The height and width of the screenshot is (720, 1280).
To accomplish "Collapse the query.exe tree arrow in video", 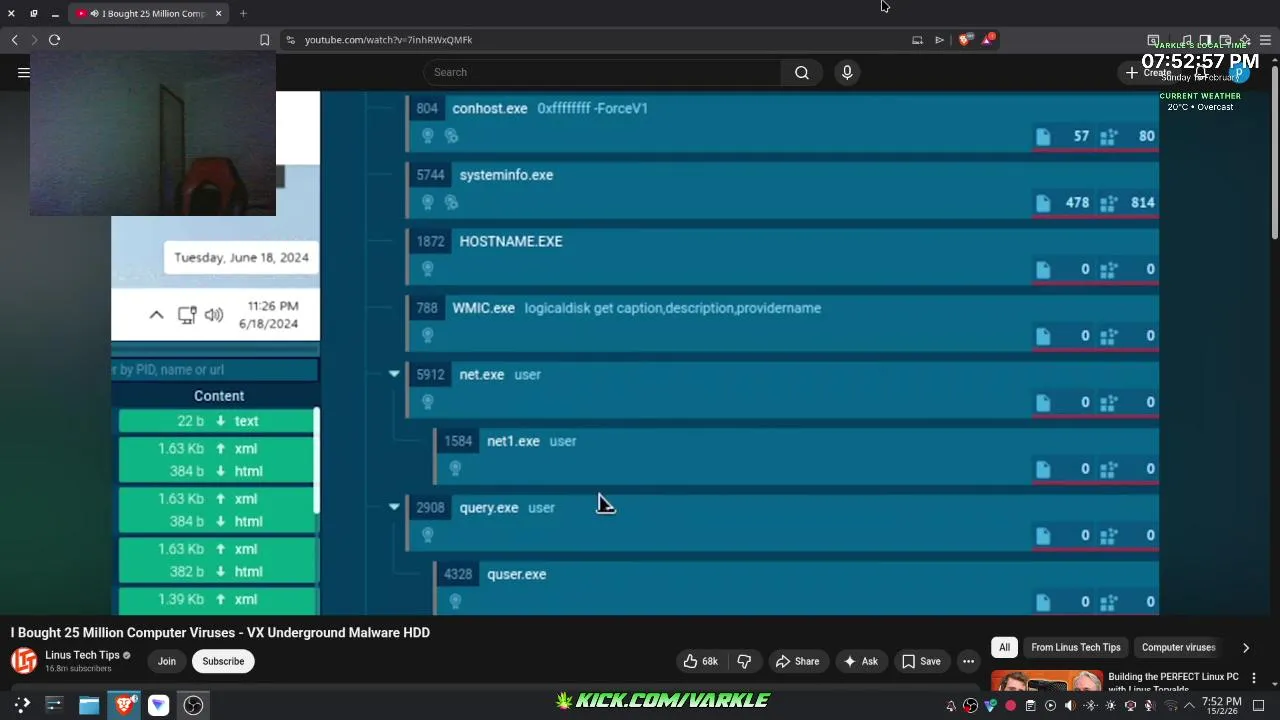I will pos(394,507).
